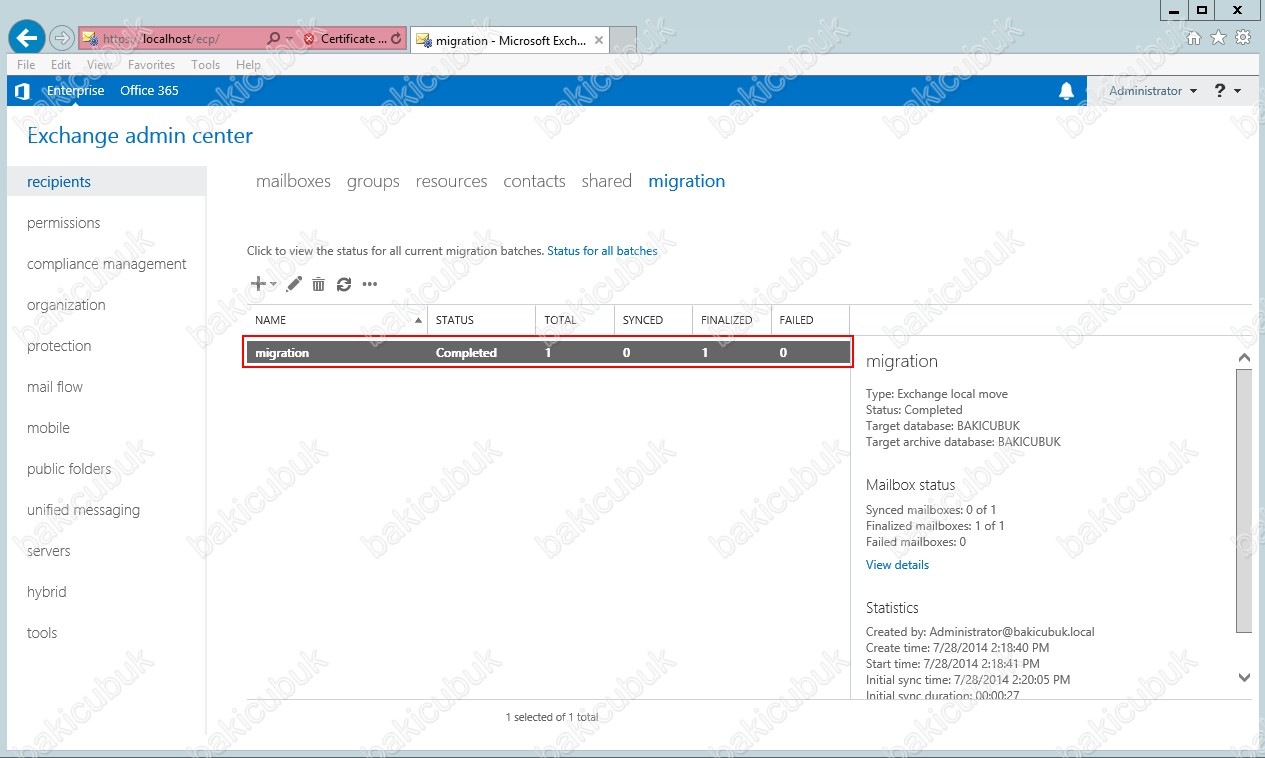
Task: Switch to the groups tab
Action: click(373, 181)
